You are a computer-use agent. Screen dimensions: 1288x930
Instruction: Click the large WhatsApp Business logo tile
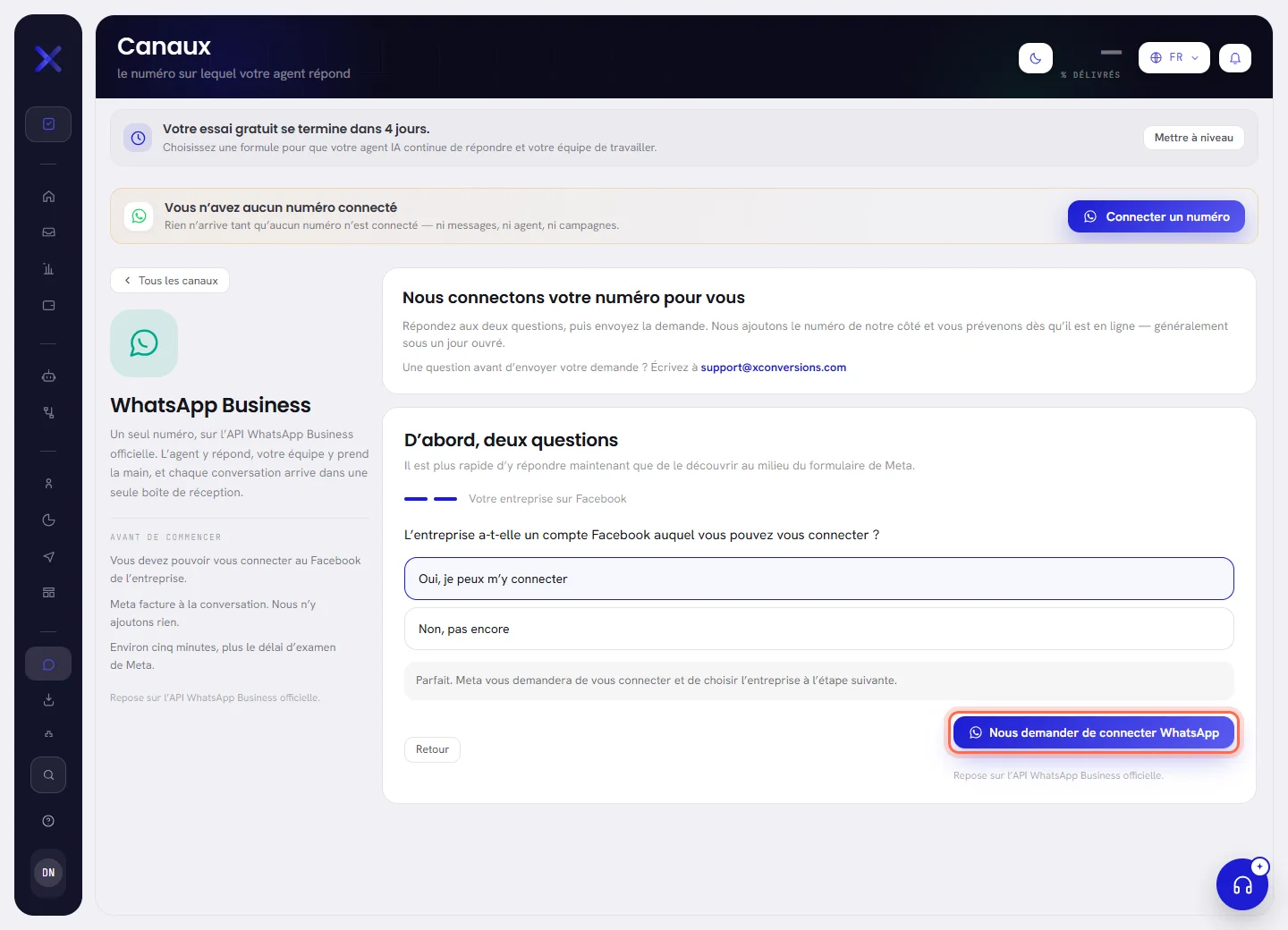click(x=144, y=343)
